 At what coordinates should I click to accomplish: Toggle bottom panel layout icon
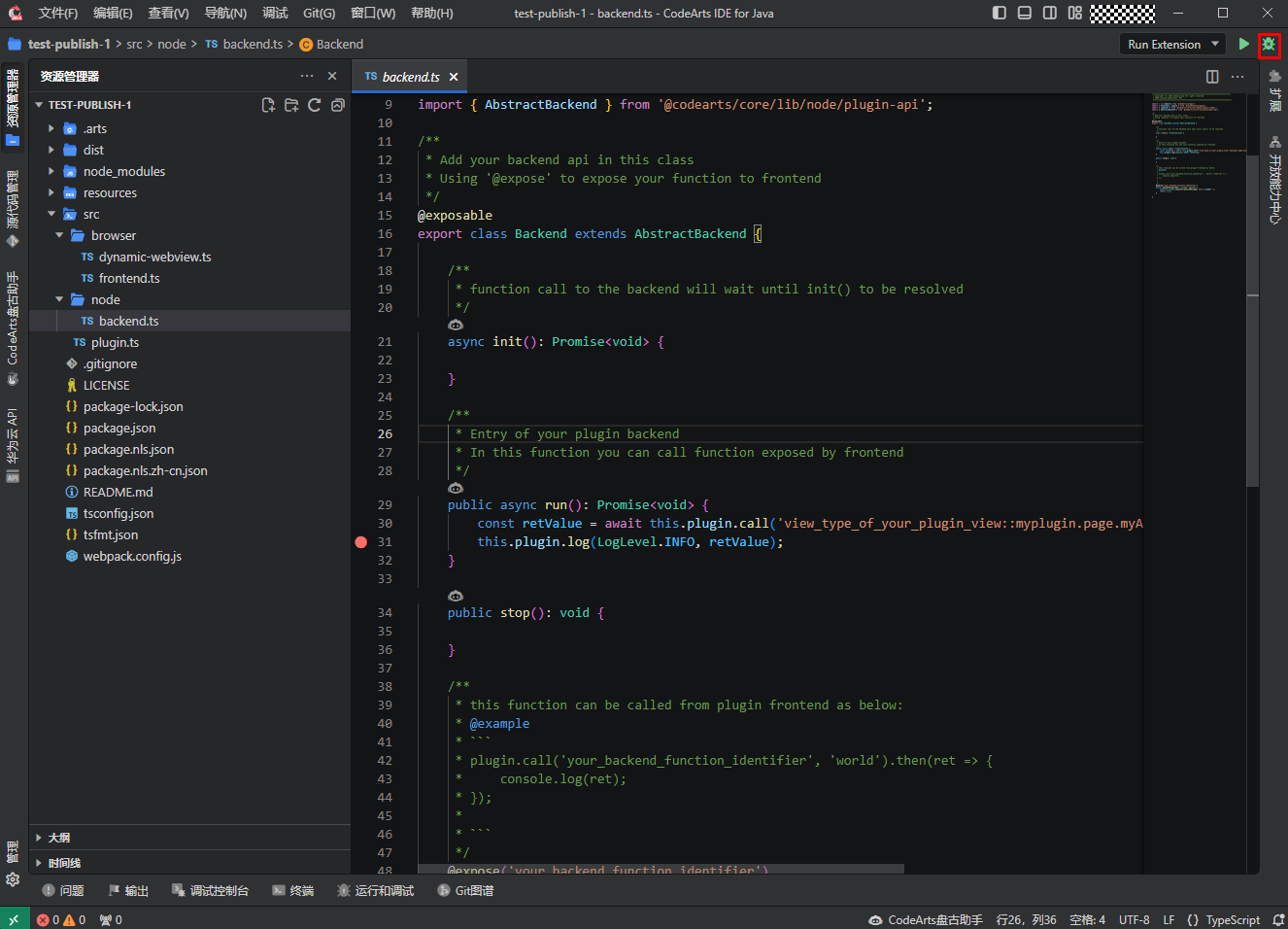(1025, 13)
